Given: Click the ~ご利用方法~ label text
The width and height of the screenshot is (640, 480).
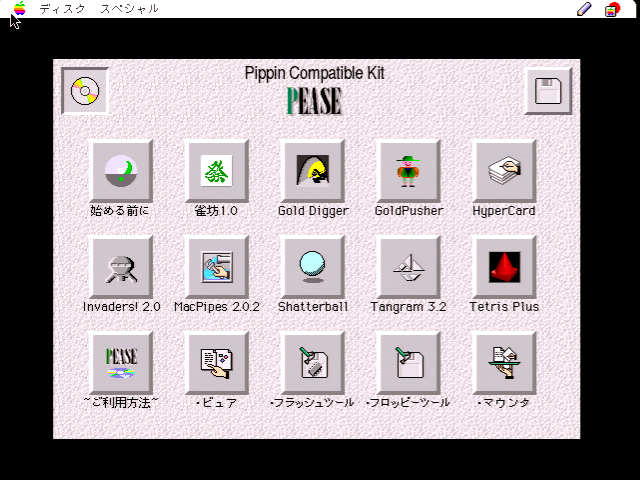Looking at the screenshot, I should click(121, 403).
